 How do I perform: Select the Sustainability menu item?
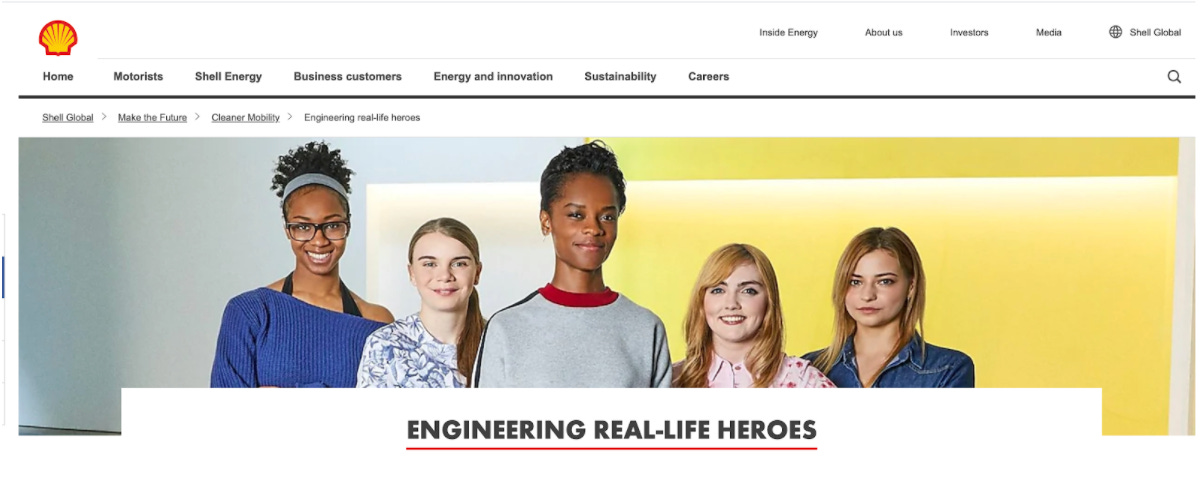click(x=620, y=76)
